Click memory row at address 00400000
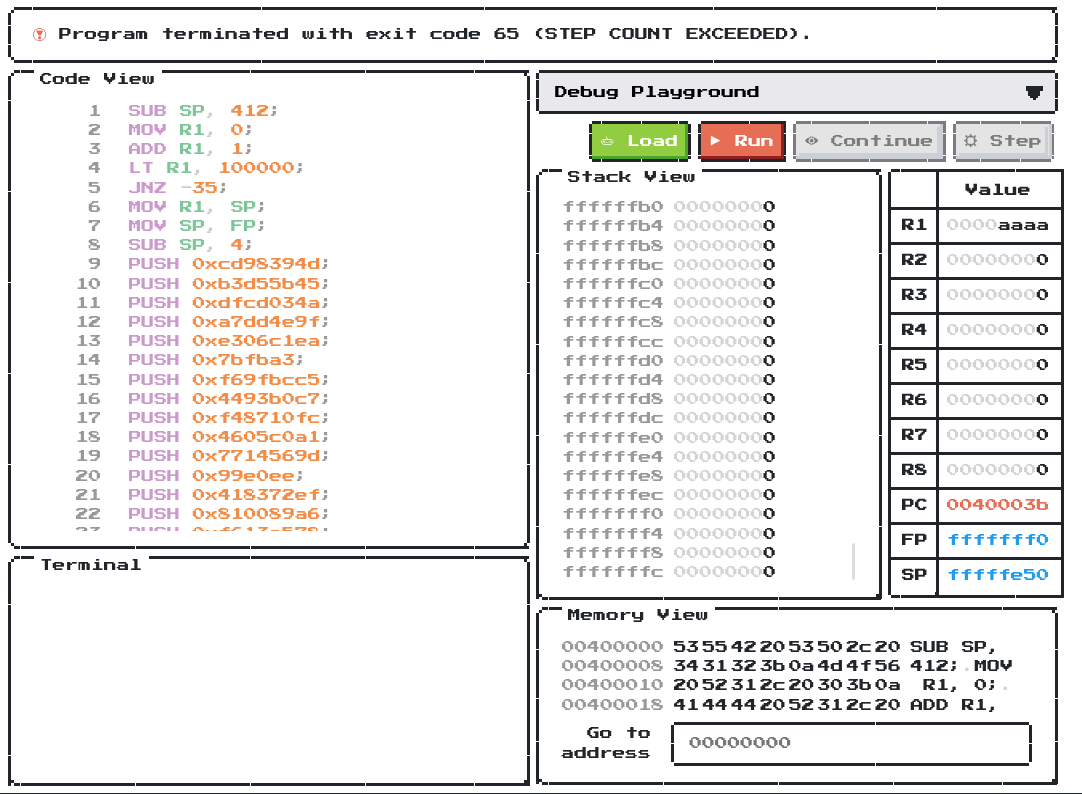 pyautogui.click(x=780, y=647)
